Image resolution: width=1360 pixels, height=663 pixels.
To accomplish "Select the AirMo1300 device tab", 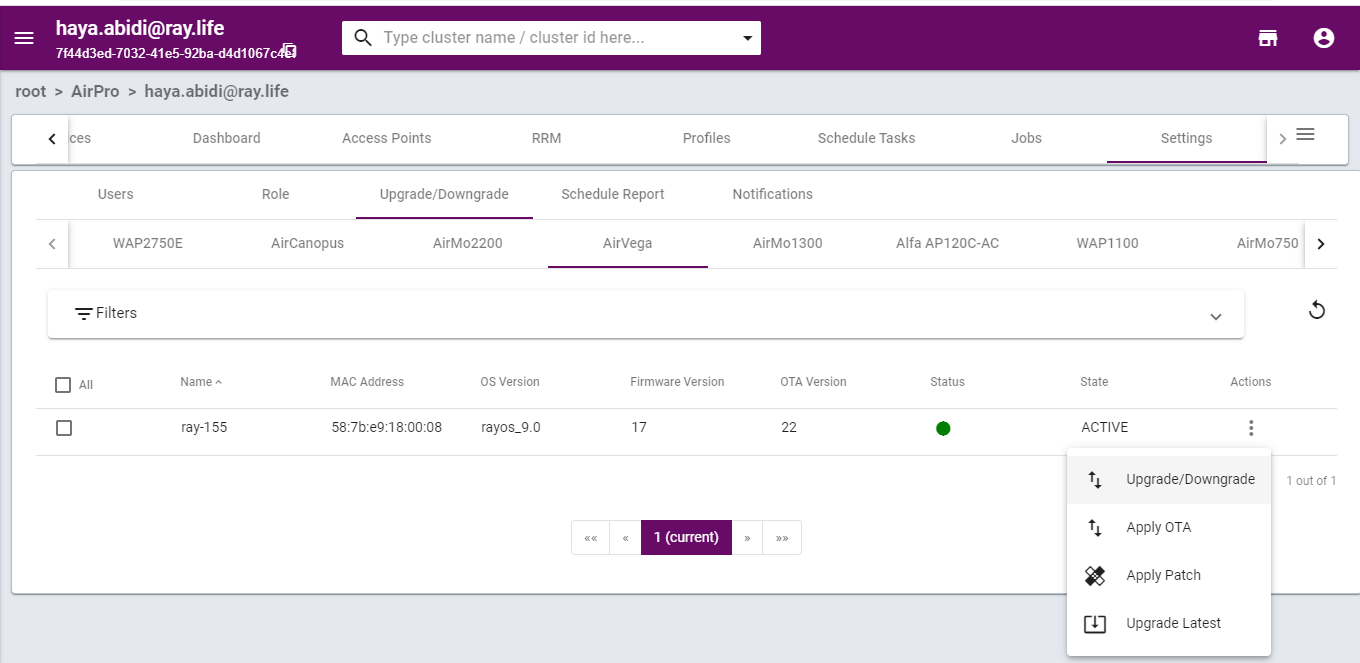I will coord(788,243).
